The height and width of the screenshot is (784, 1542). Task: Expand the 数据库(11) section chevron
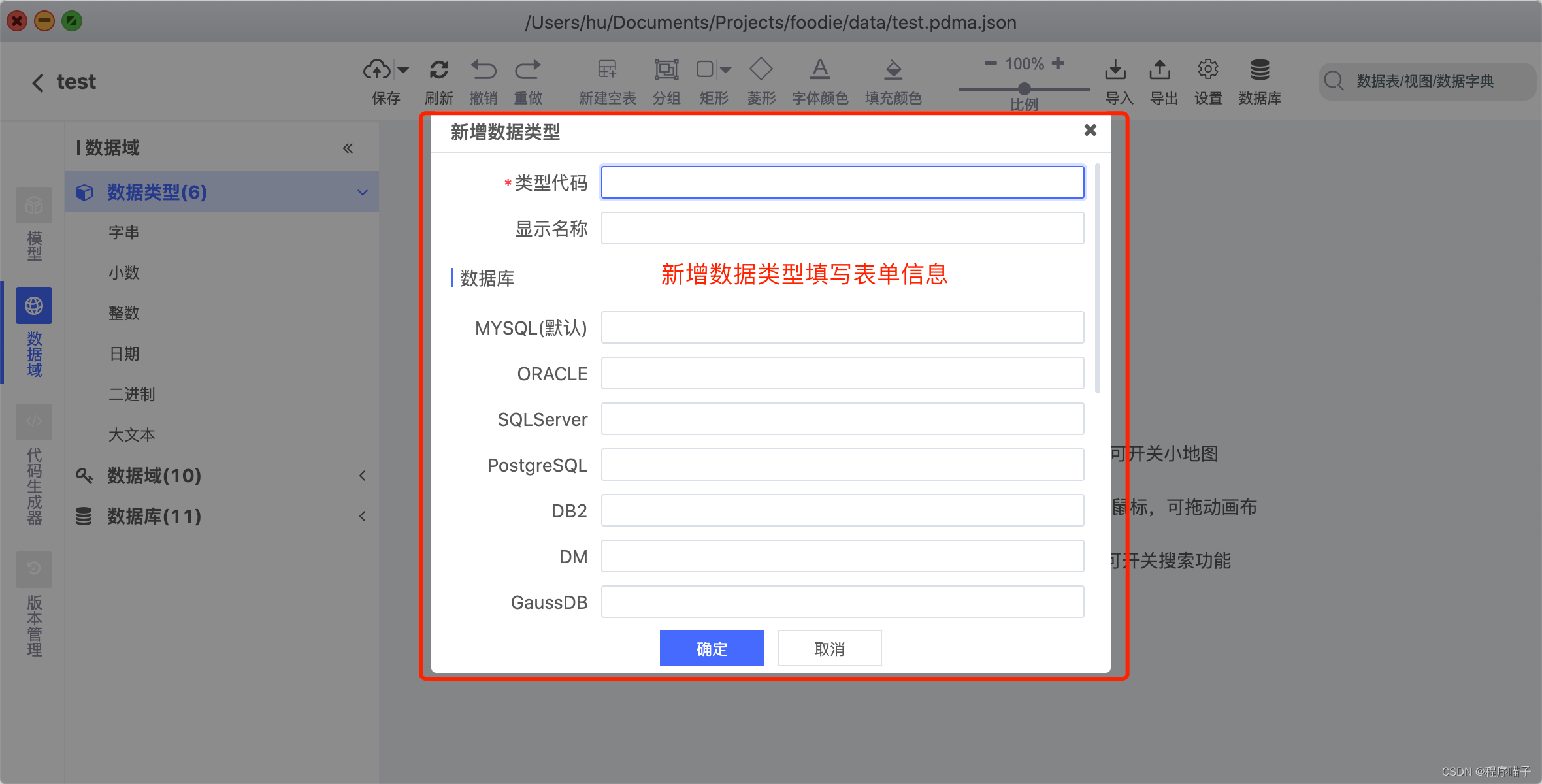362,516
